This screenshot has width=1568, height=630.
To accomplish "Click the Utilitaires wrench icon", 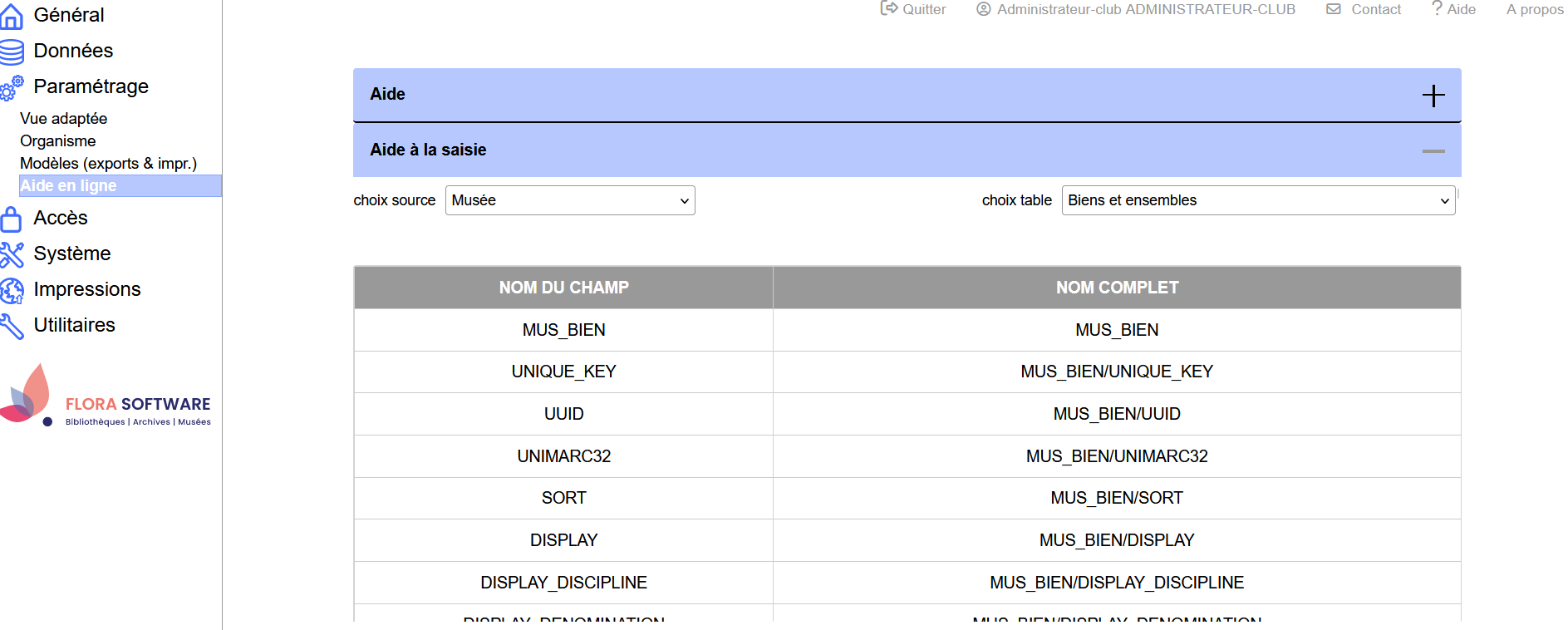I will click(x=12, y=326).
